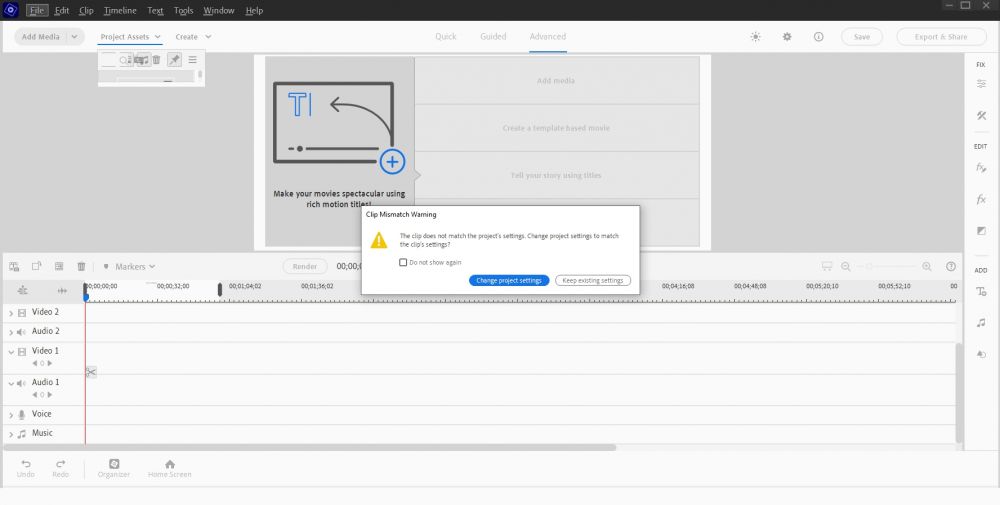Viewport: 1000px width, 505px height.
Task: Switch to the Guided tab
Action: click(x=493, y=37)
